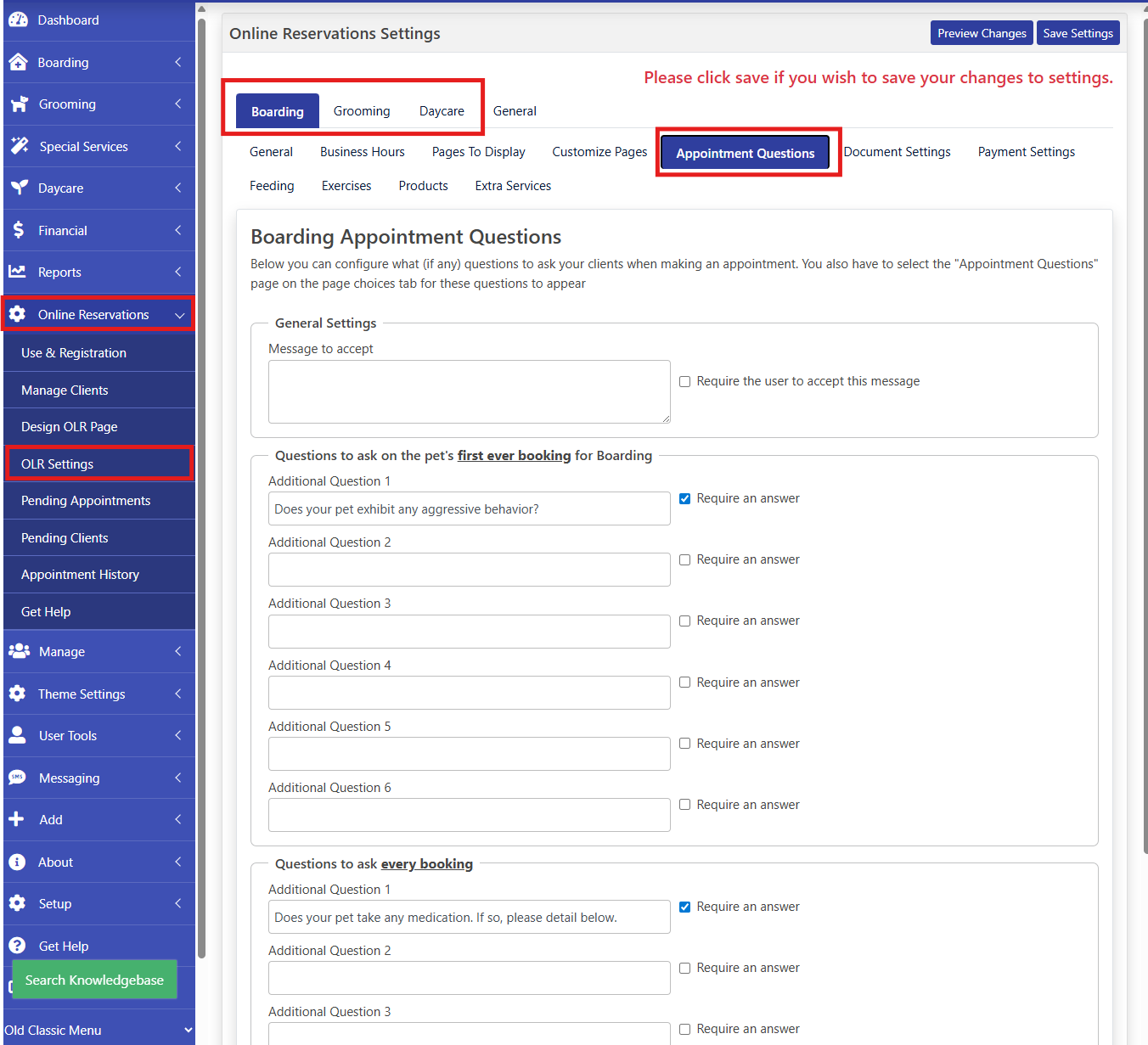
Task: Uncheck Require an answer for every booking Question 1
Action: pos(684,907)
